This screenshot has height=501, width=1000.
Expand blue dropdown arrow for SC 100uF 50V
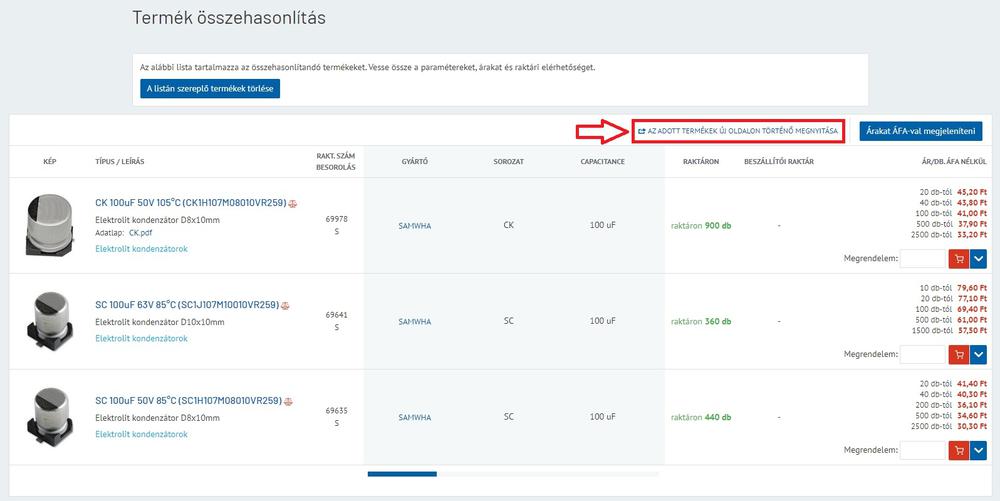(978, 451)
